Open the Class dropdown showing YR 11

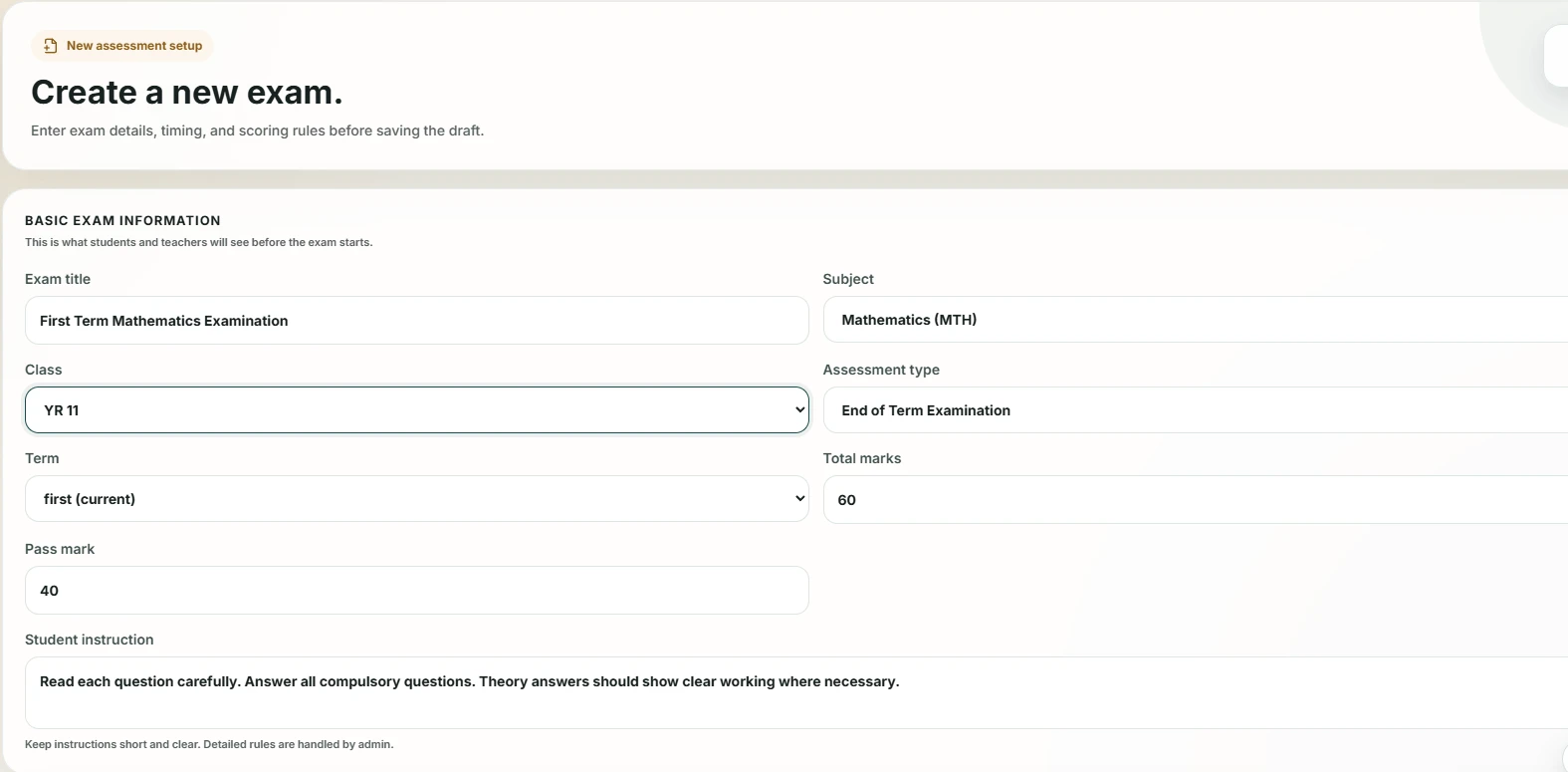417,410
